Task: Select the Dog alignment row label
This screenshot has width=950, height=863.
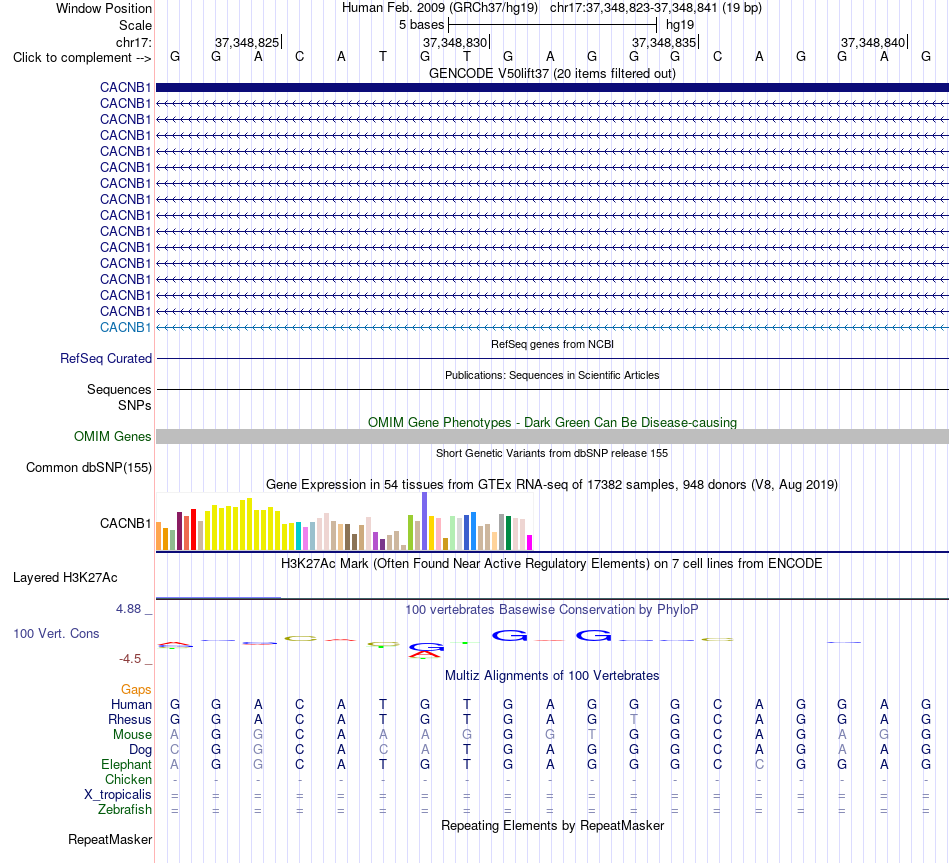Action: (140, 750)
